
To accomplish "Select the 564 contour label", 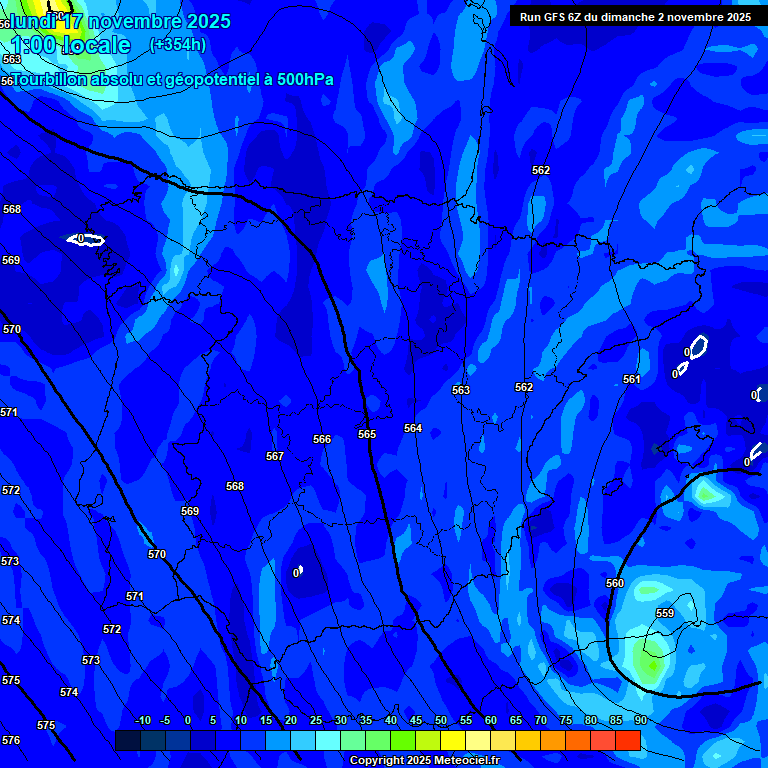I will pyautogui.click(x=413, y=428).
